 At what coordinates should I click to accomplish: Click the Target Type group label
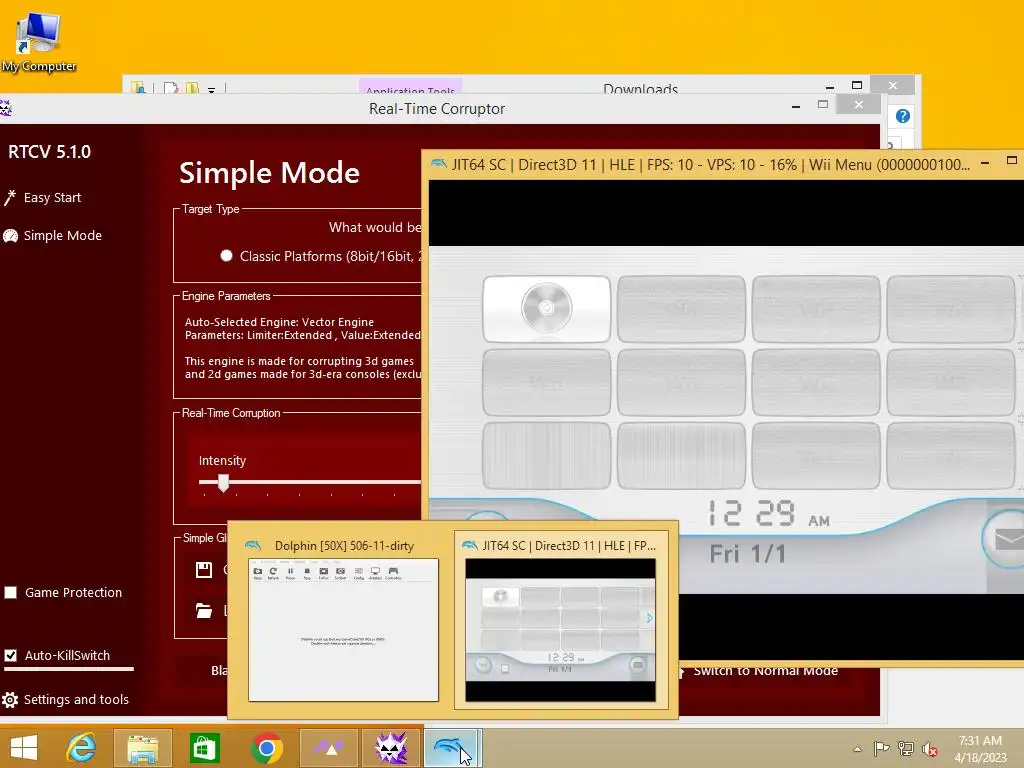pyautogui.click(x=210, y=209)
